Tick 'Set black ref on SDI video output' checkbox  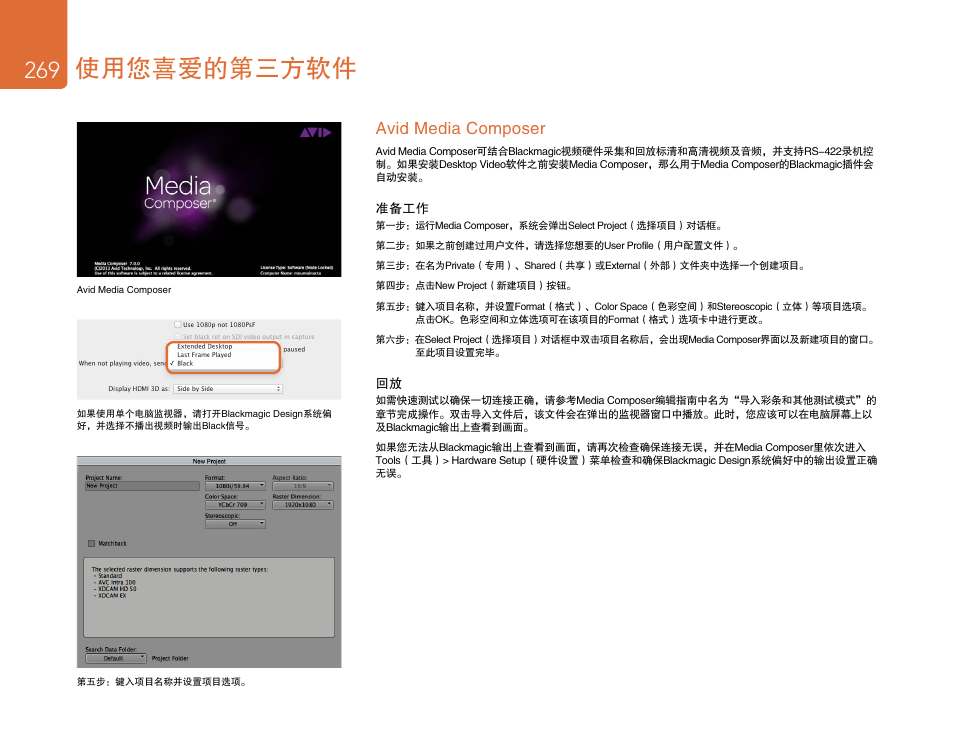coord(178,336)
